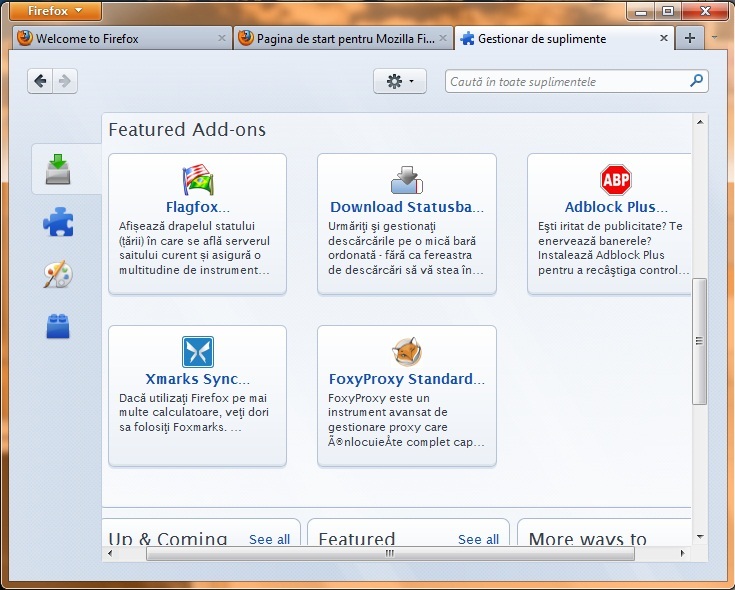Screen dimensions: 735x590
Task: Minimize the Firefox window
Action: pos(641,11)
